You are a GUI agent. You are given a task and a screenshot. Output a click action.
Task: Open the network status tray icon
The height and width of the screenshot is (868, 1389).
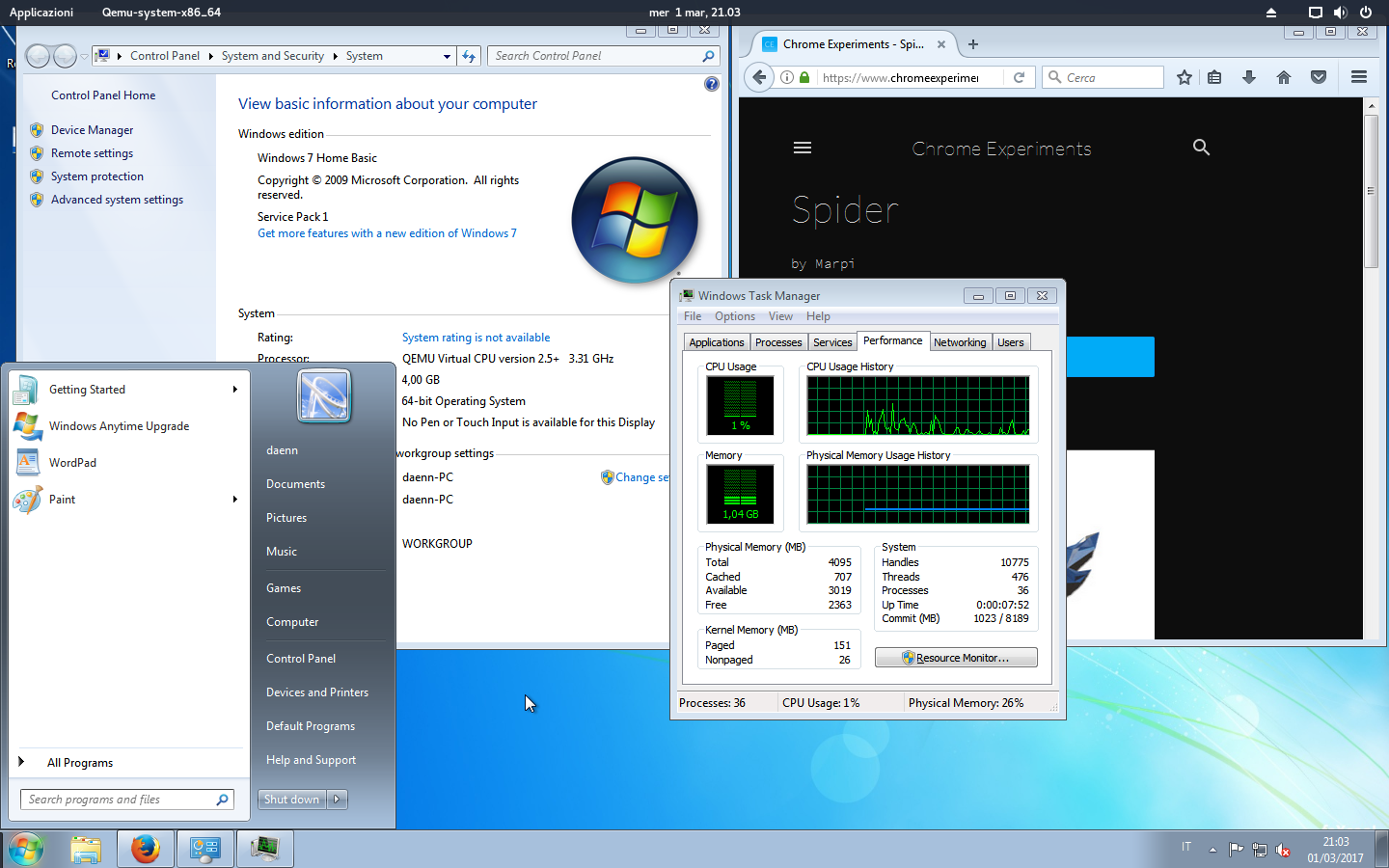1260,850
